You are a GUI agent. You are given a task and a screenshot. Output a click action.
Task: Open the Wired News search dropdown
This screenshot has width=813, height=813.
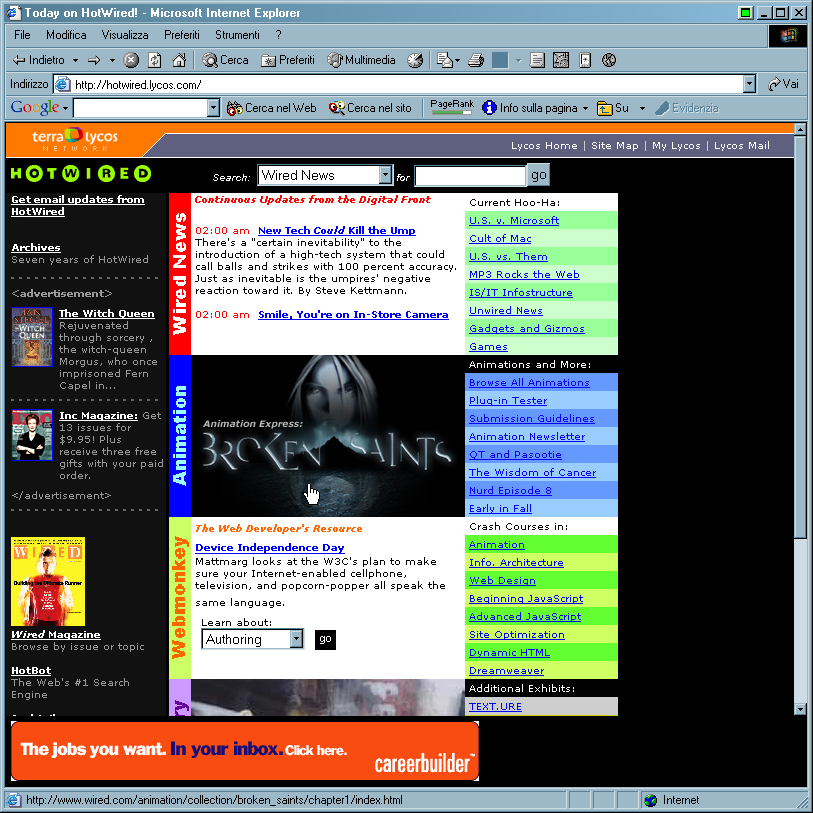coord(385,175)
